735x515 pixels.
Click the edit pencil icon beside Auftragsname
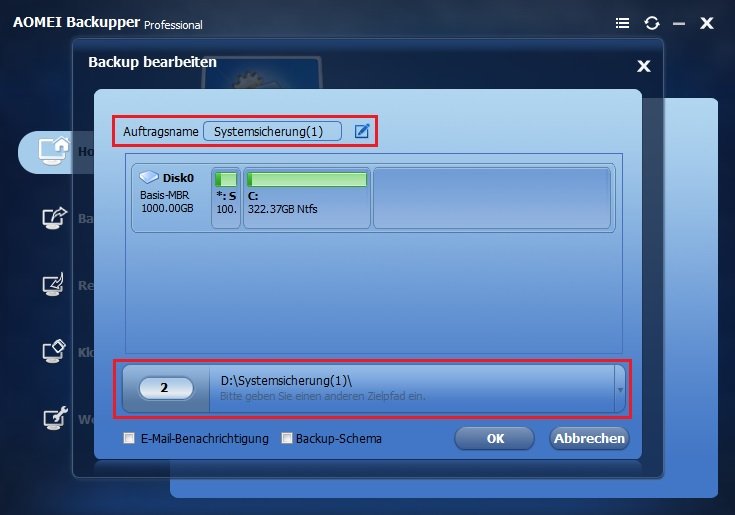(x=362, y=131)
